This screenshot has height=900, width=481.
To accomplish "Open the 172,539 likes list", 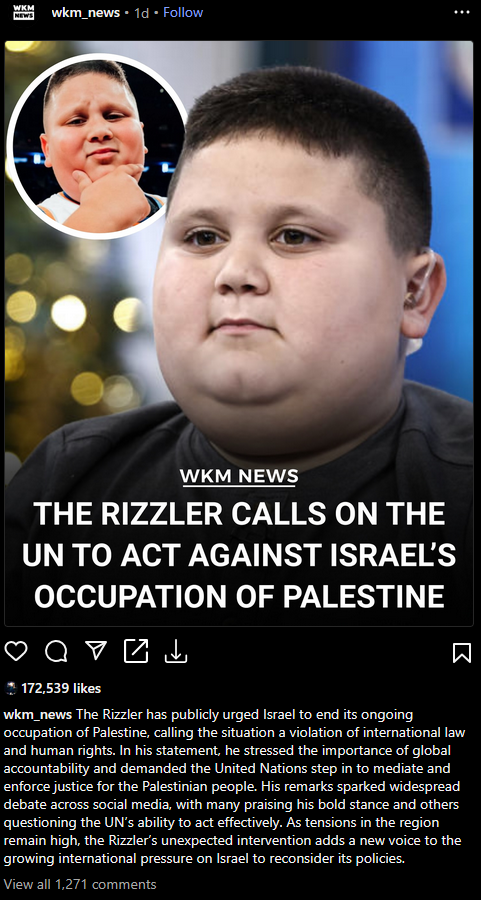I will click(61, 688).
